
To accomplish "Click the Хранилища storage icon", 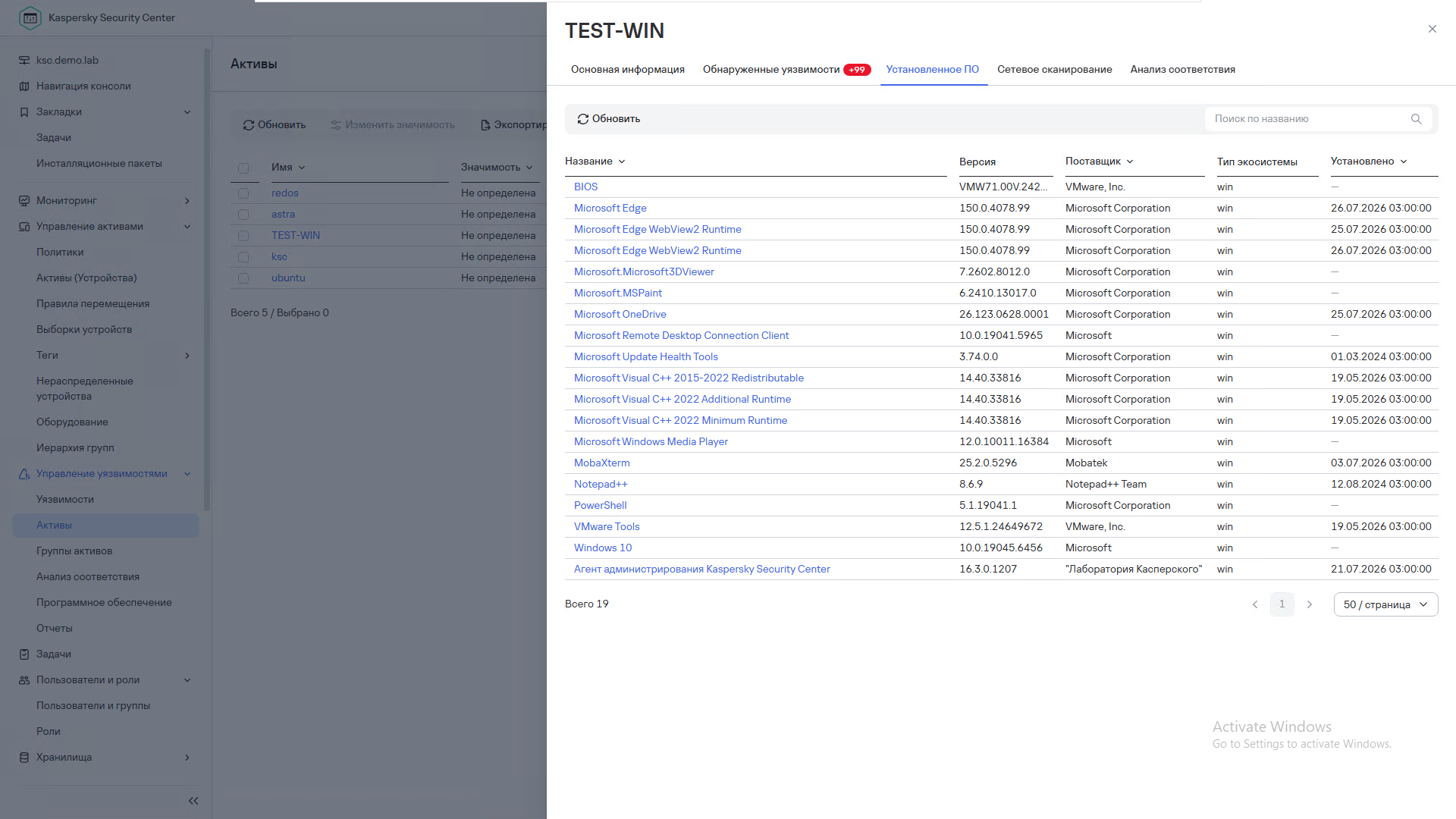I will [24, 758].
